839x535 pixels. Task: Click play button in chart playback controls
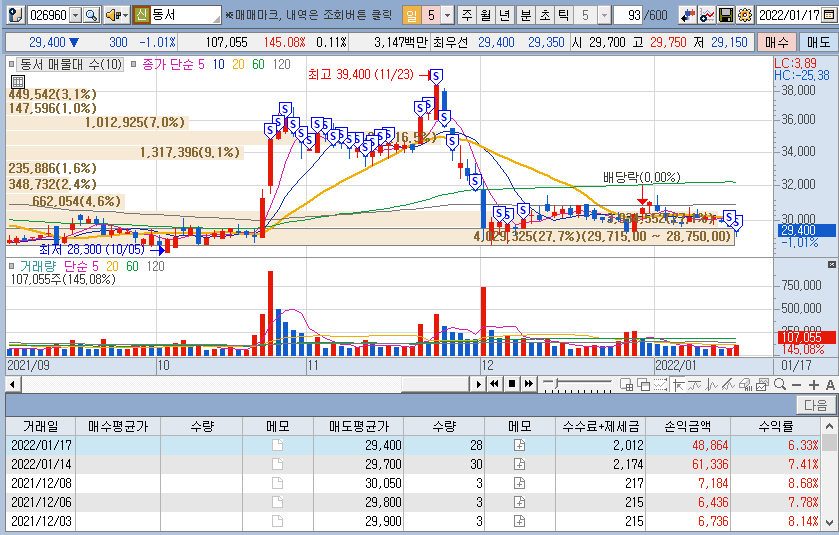click(478, 384)
